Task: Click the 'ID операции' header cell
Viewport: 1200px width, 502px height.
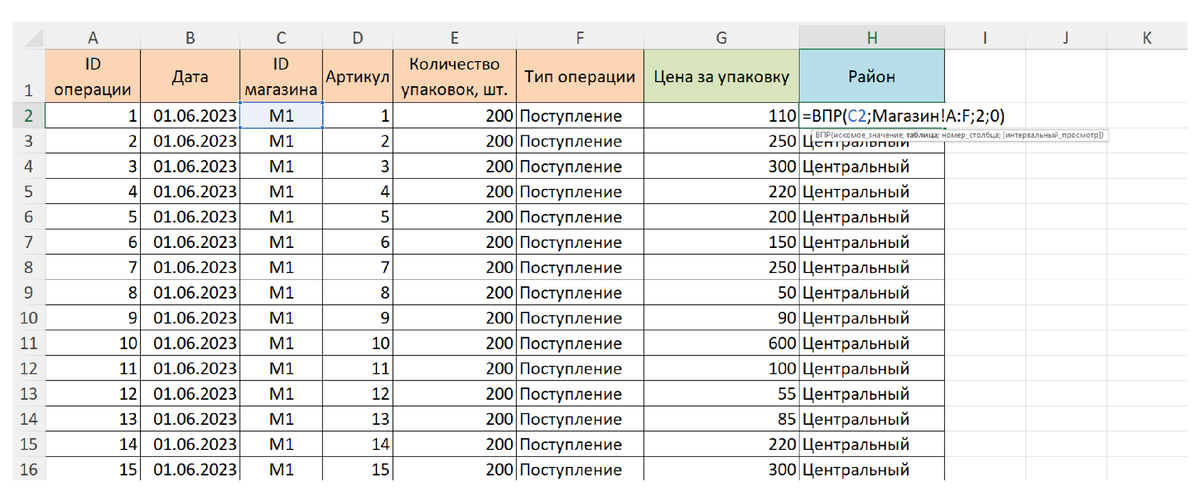Action: tap(93, 76)
